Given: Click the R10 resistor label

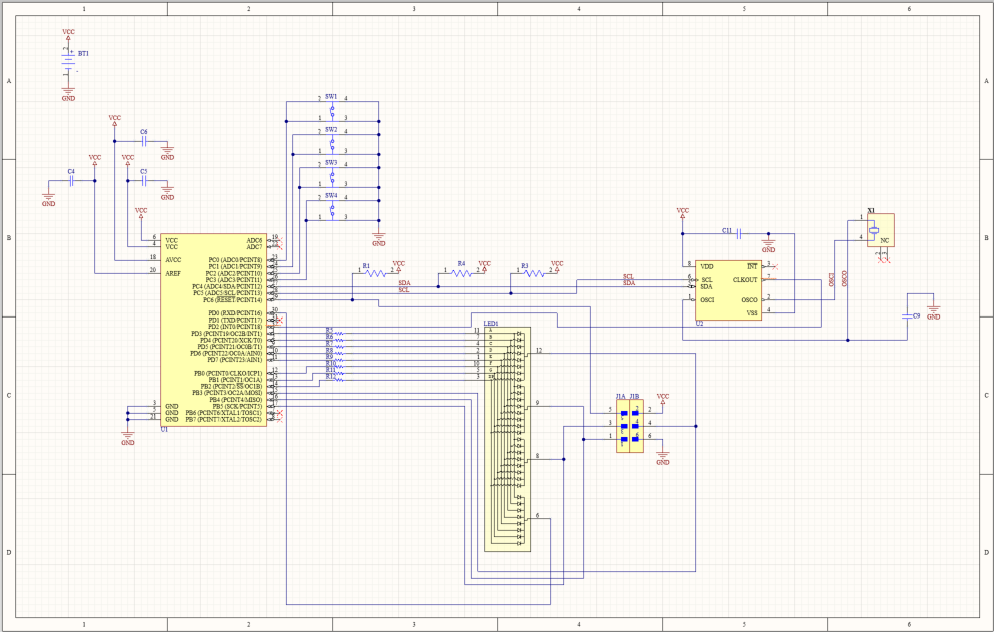Looking at the screenshot, I should point(330,363).
